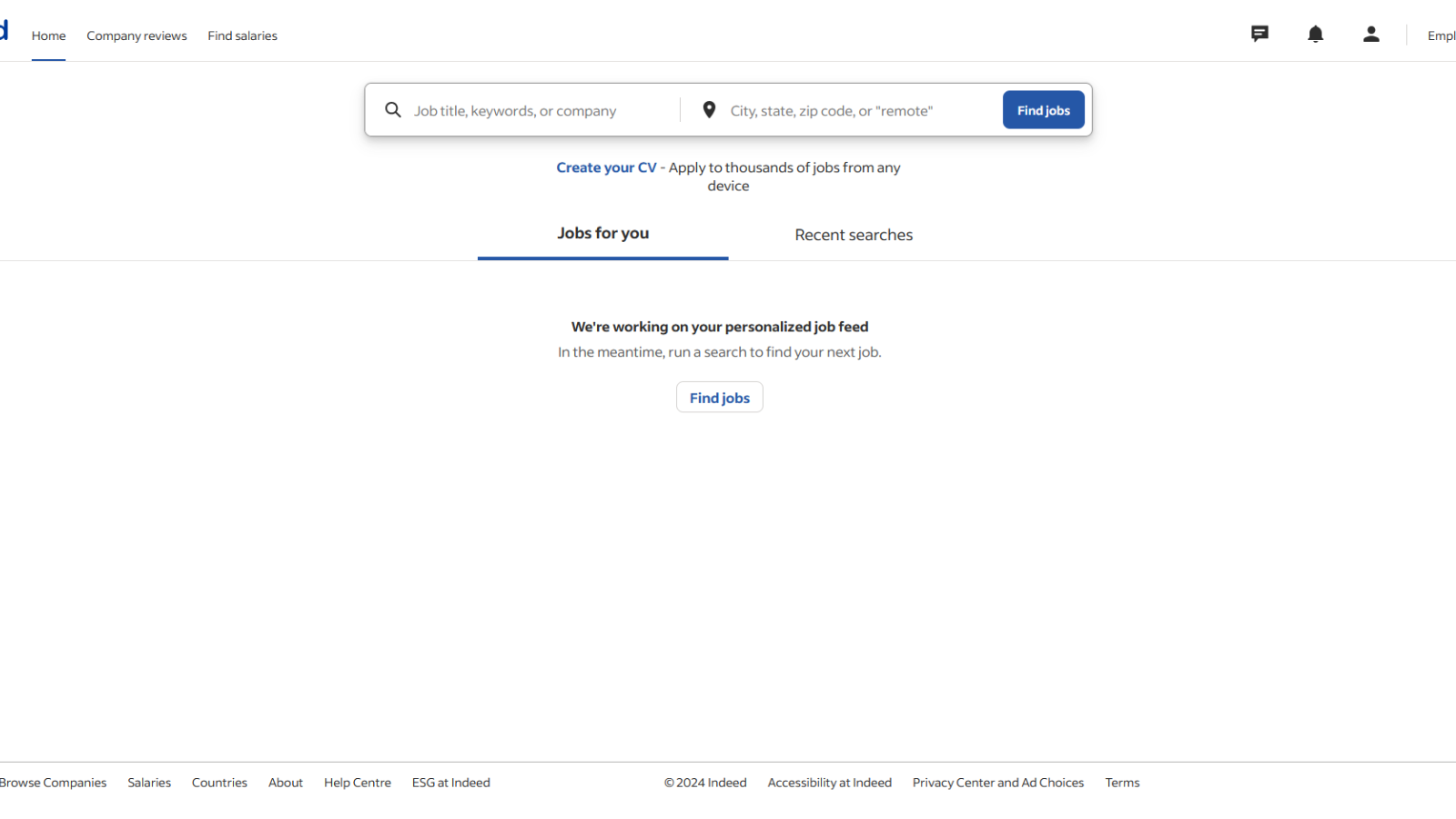The height and width of the screenshot is (819, 1456).
Task: Focus the job title keywords field
Action: tap(541, 111)
